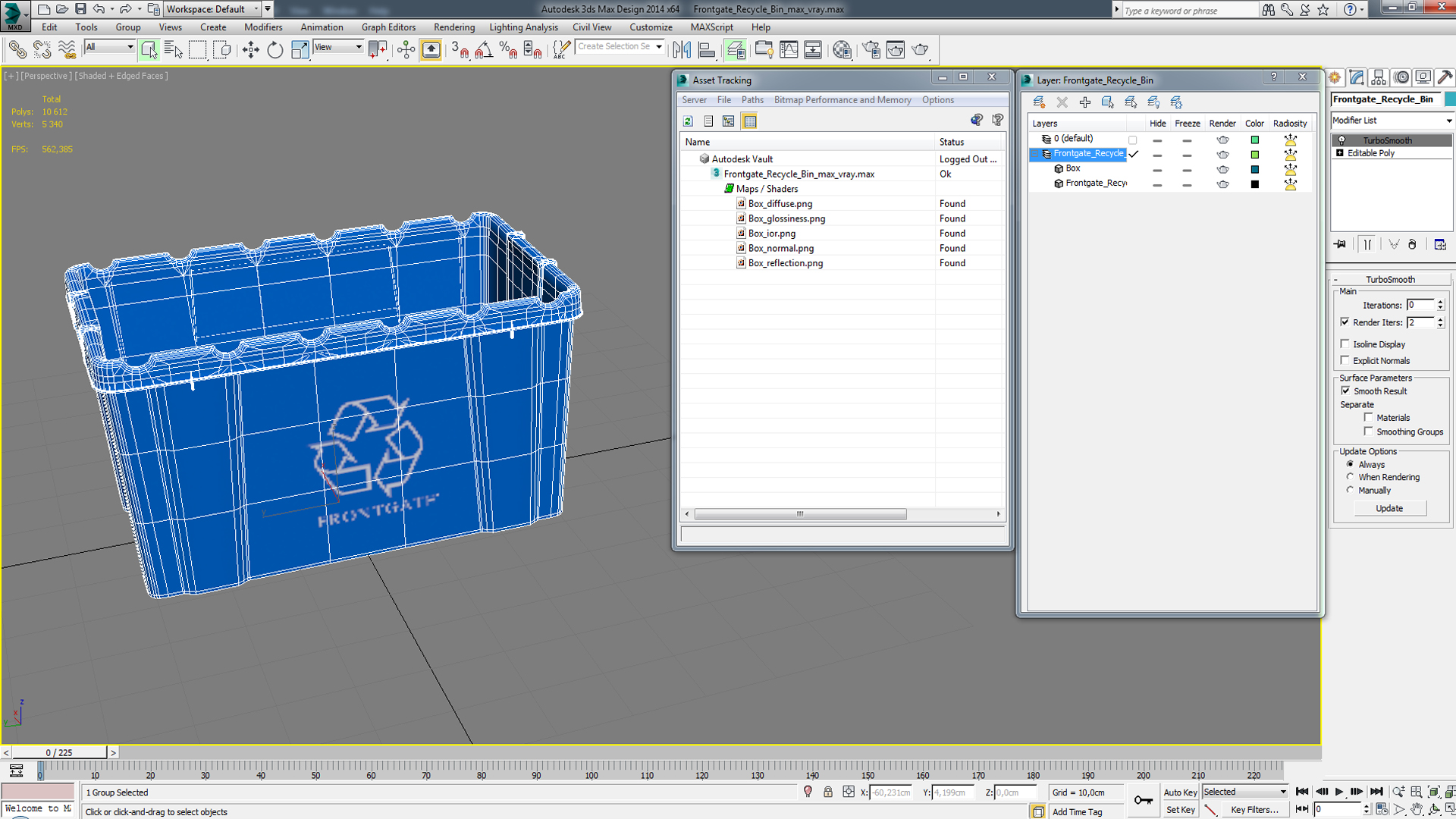Click Pin Stack icon below modifier stack
The width and height of the screenshot is (1456, 819).
pos(1341,244)
